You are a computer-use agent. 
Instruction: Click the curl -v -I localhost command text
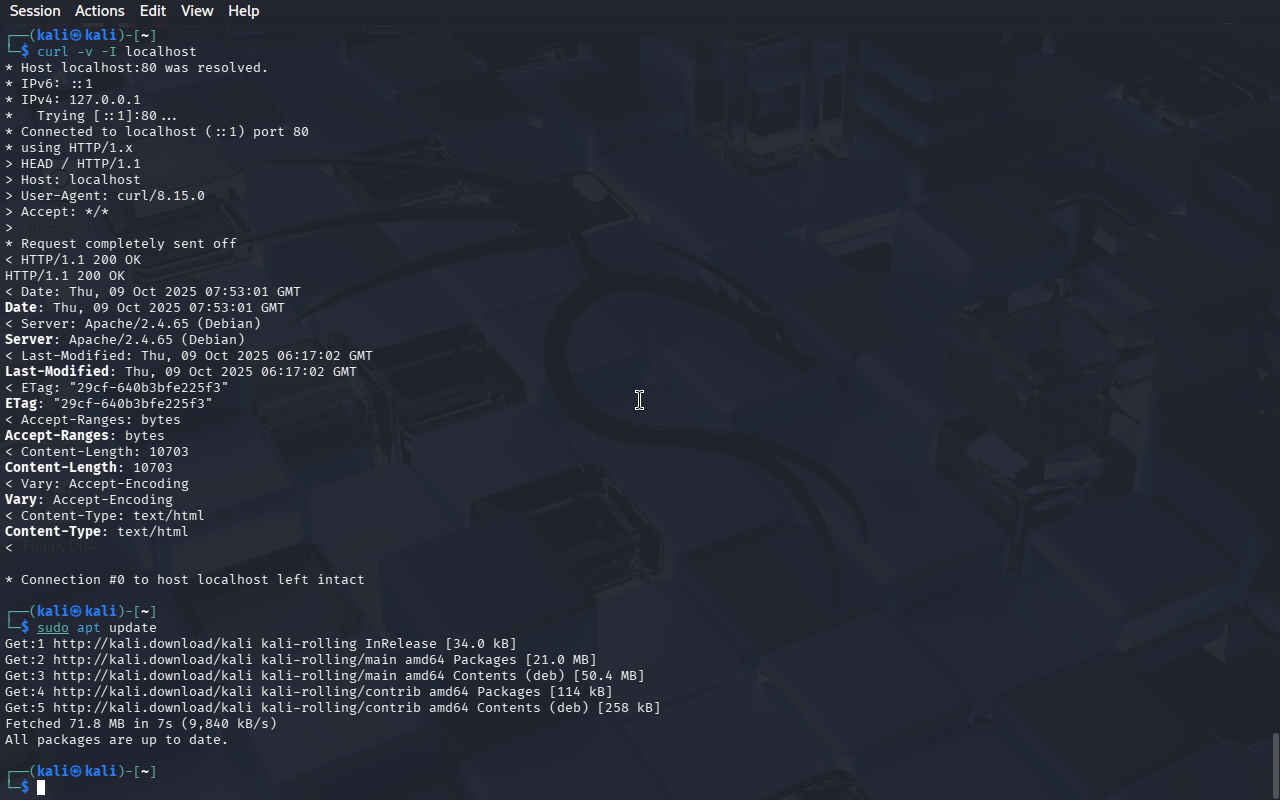117,52
